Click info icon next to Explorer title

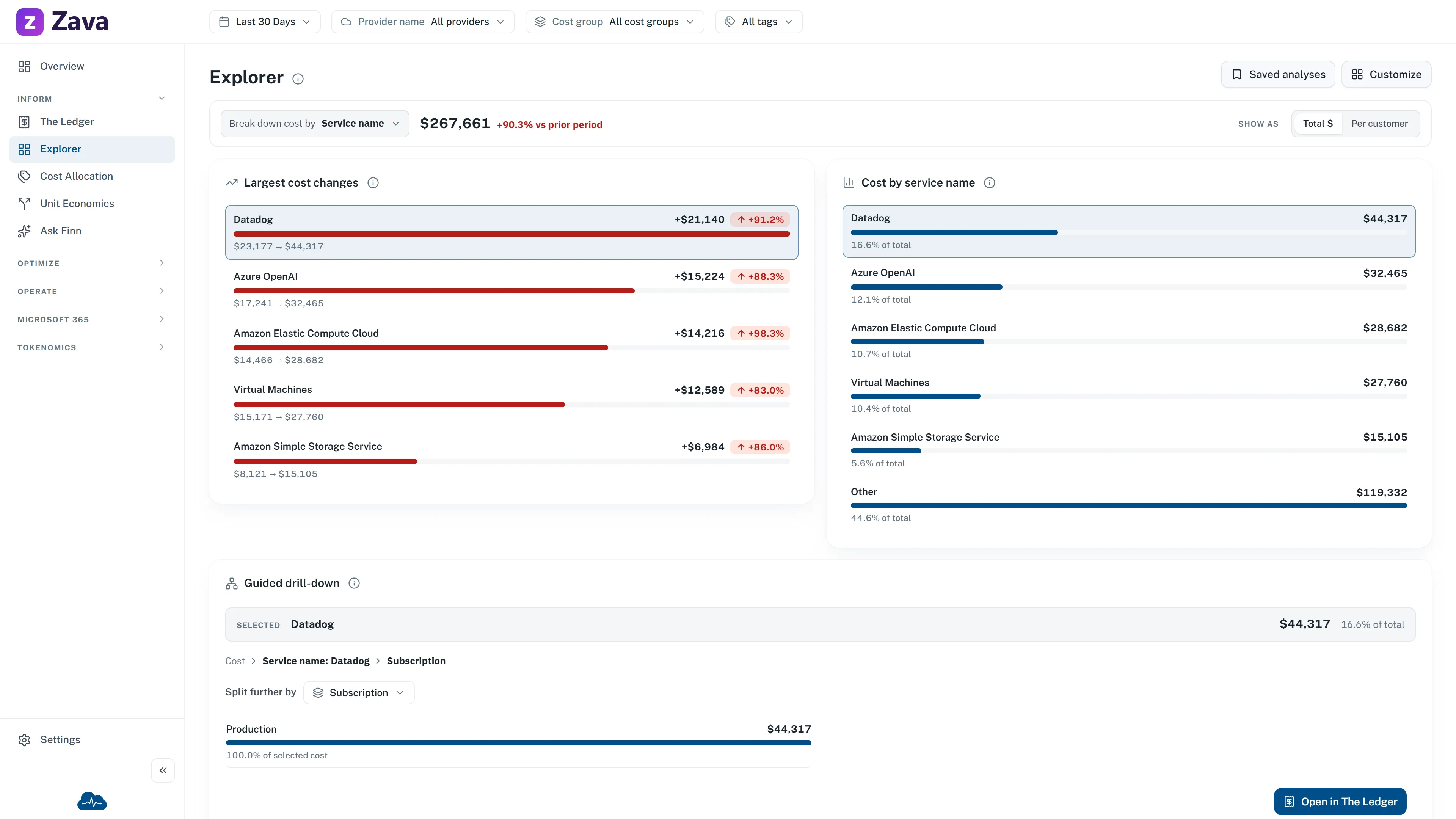[298, 78]
